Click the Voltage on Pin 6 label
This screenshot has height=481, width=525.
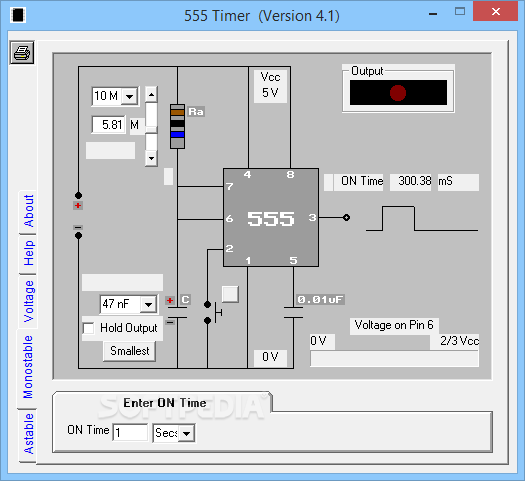tap(394, 325)
